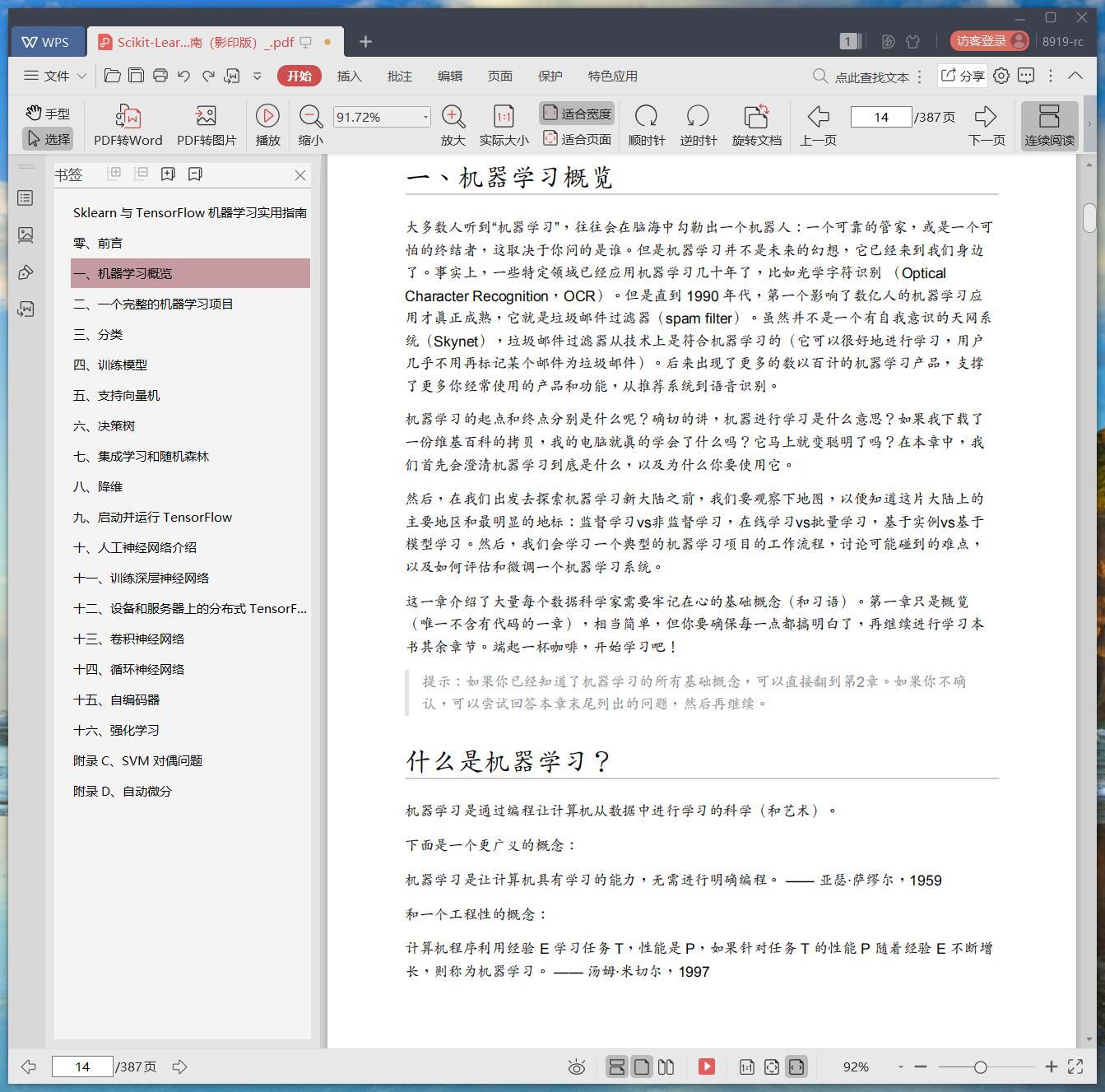This screenshot has height=1092, width=1105.
Task: Save document via quick toolbar icon
Action: click(x=137, y=76)
